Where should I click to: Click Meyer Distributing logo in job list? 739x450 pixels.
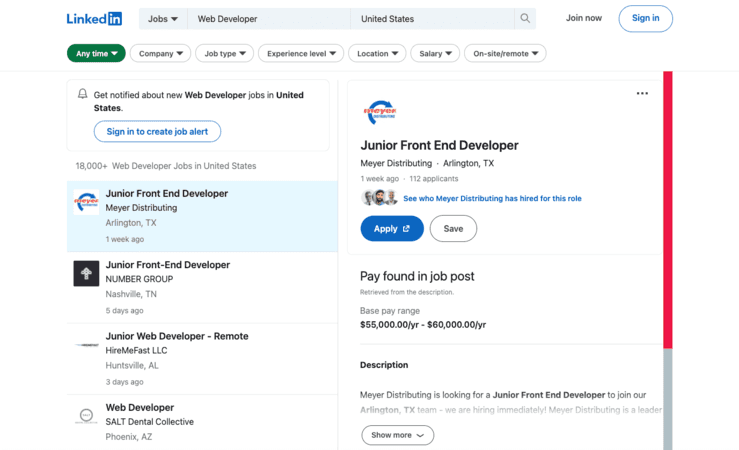(86, 202)
